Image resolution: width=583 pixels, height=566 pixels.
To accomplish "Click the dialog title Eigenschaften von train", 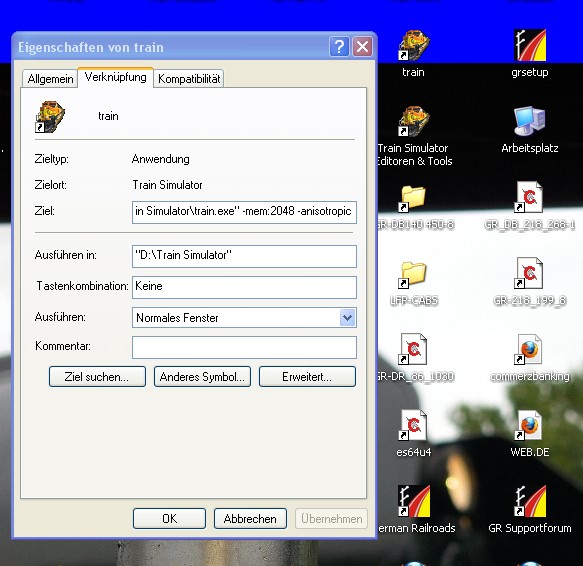I will click(x=91, y=47).
